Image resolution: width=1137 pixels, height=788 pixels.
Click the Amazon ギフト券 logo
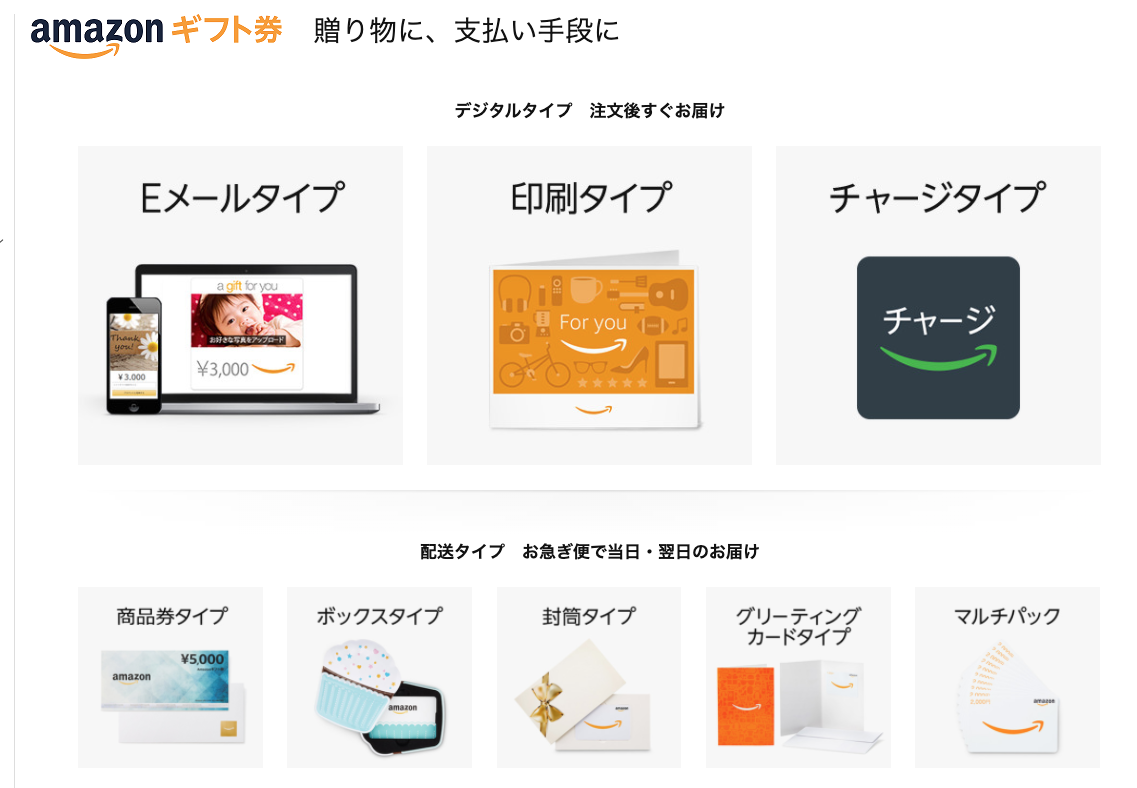point(156,34)
